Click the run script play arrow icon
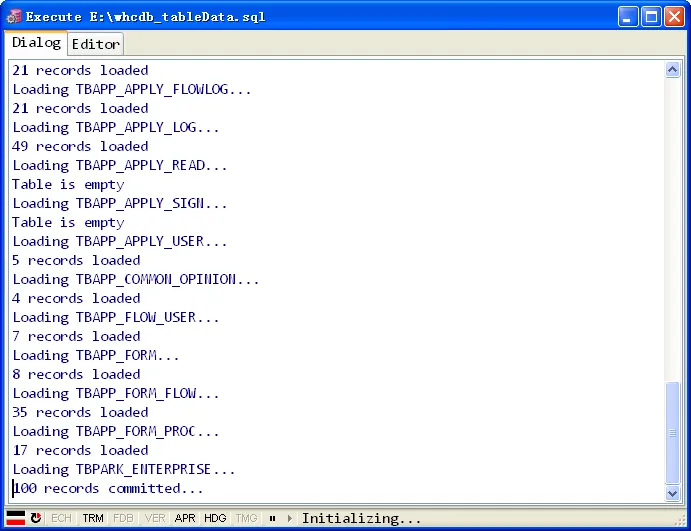691x531 pixels. (x=290, y=518)
